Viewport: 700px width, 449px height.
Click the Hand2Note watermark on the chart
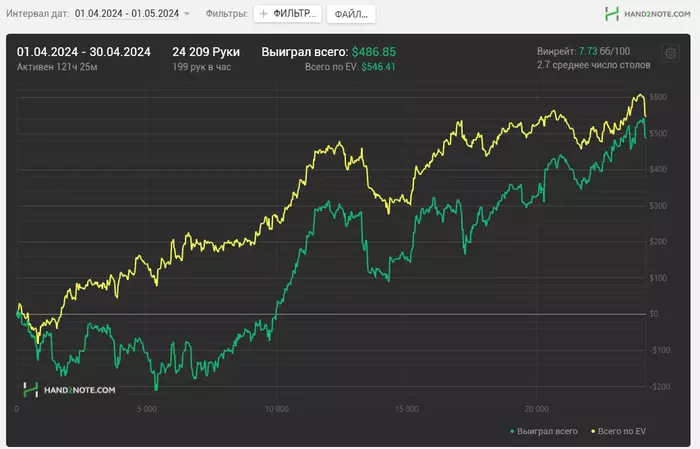click(x=70, y=390)
